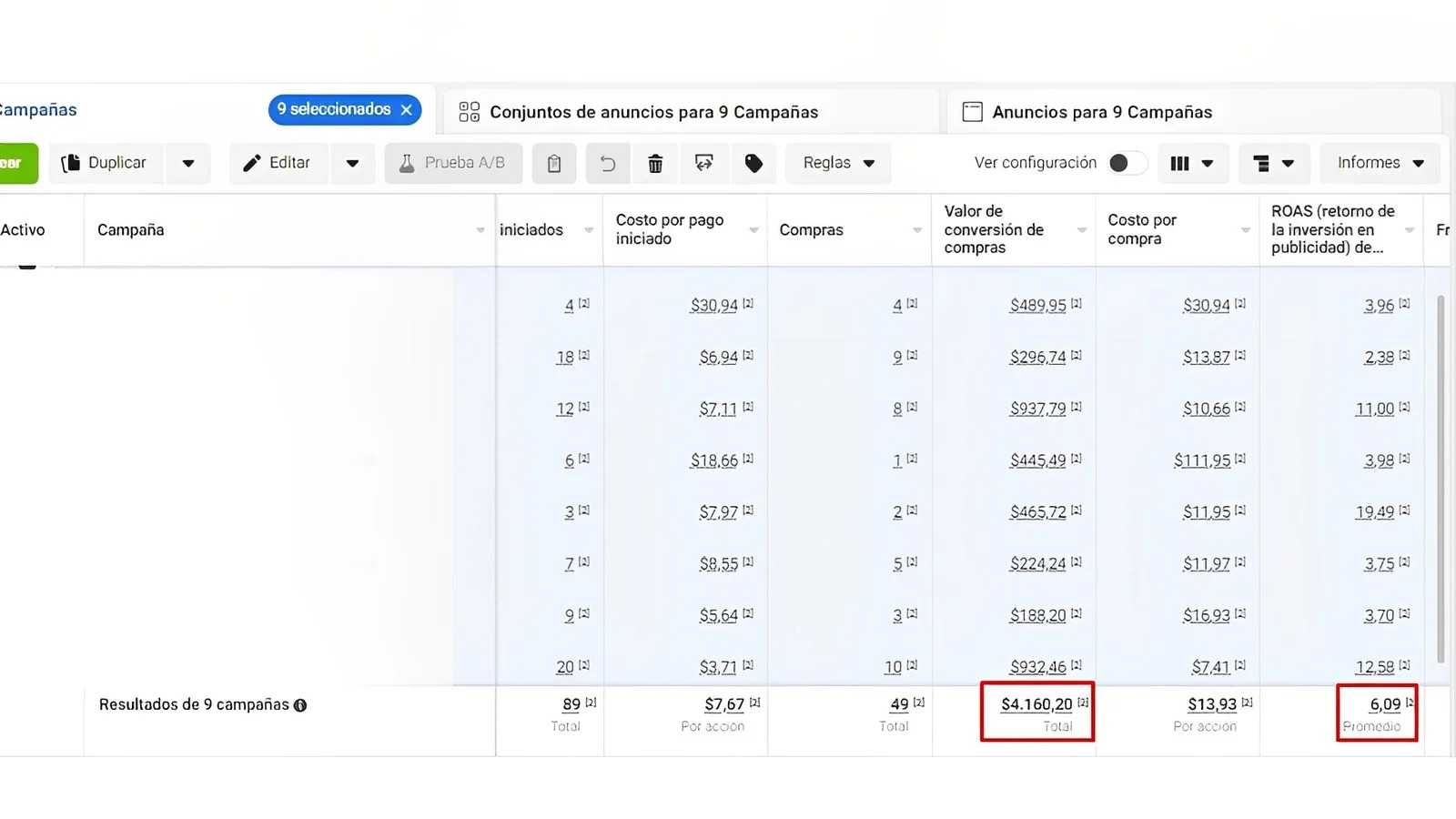Click the $937,79 conversion value cell

pos(1037,409)
